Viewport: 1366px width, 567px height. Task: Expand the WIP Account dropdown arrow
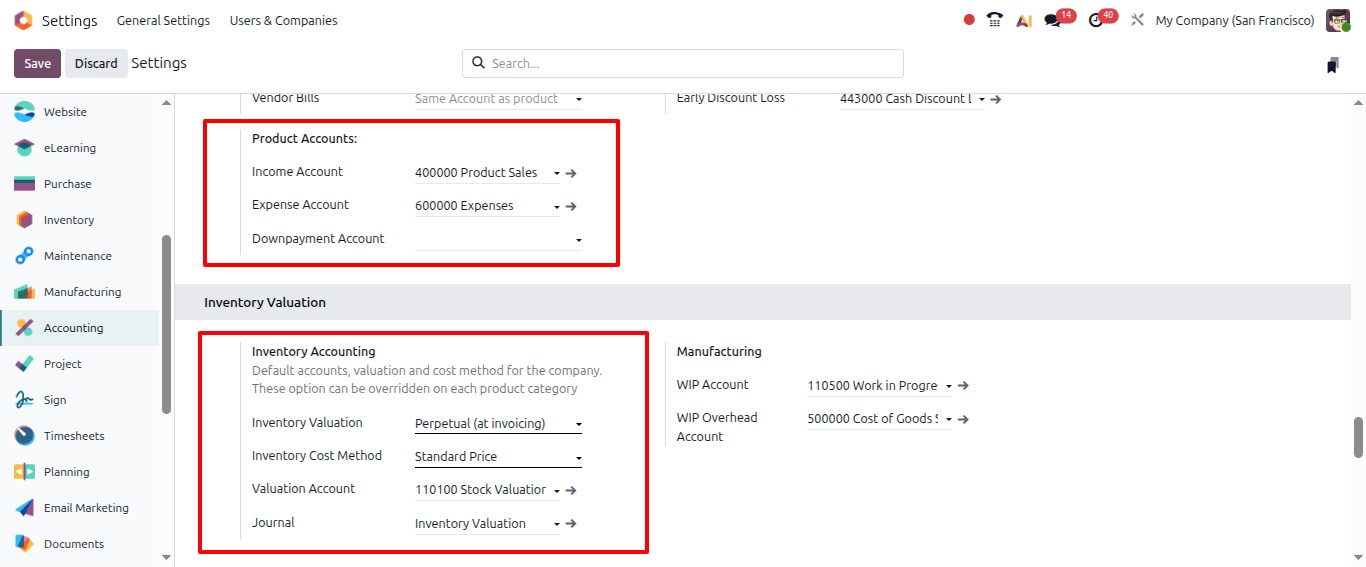949,386
